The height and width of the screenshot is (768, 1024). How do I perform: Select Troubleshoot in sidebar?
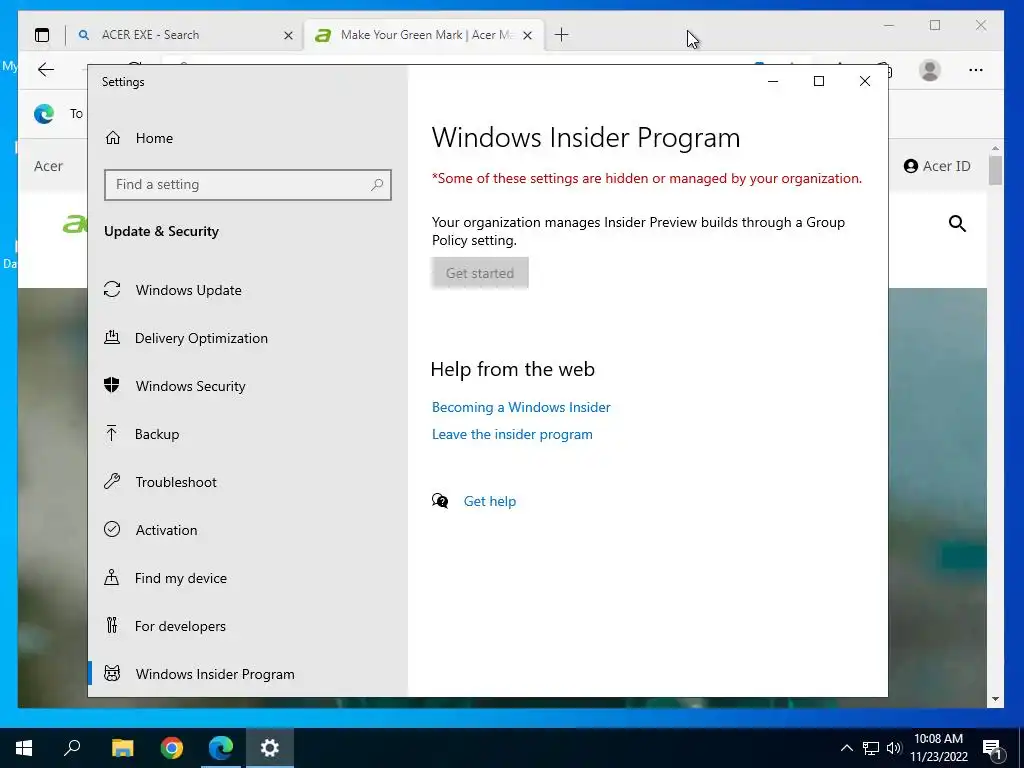click(x=176, y=482)
